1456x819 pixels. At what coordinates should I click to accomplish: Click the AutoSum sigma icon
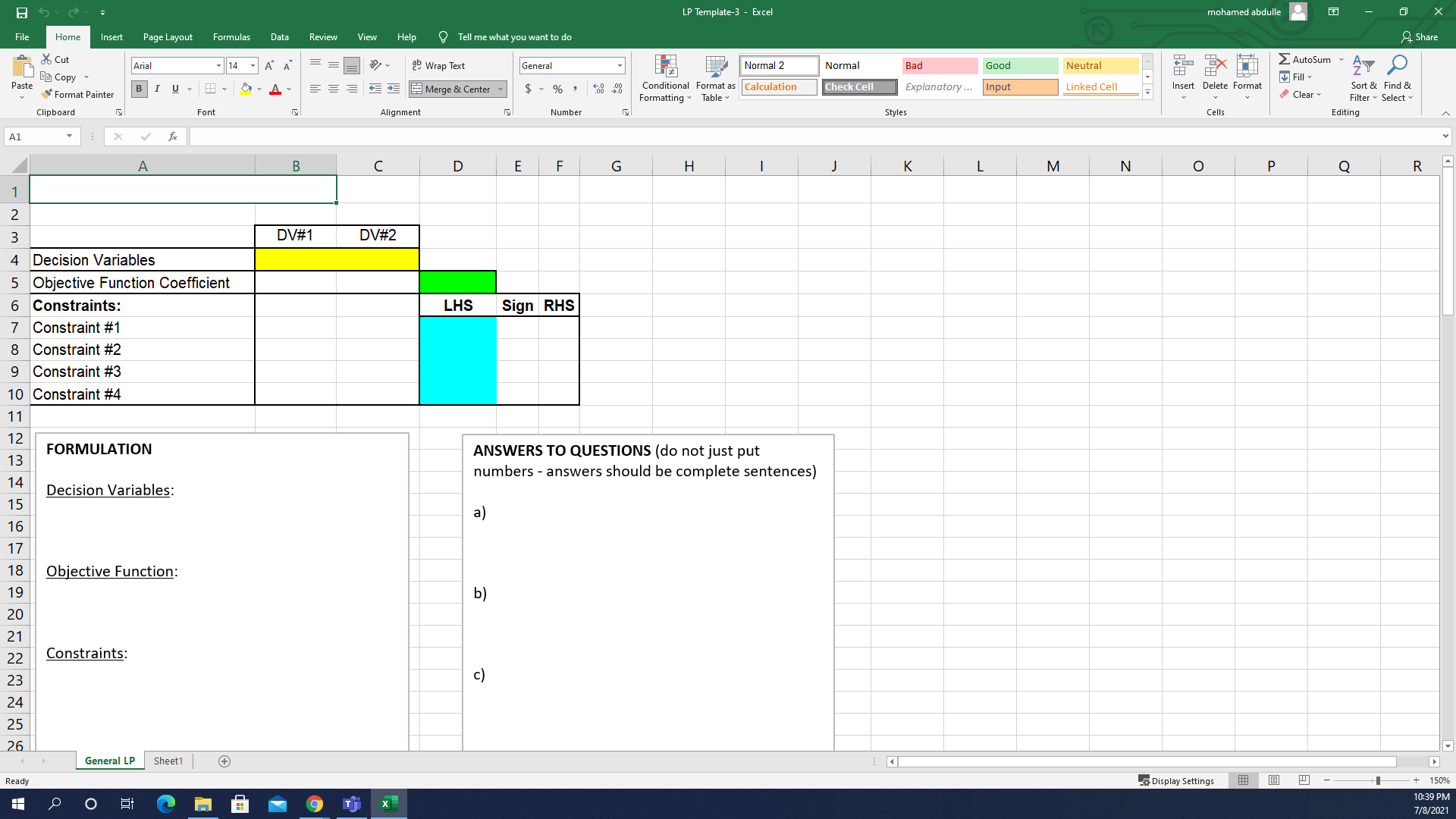1284,59
